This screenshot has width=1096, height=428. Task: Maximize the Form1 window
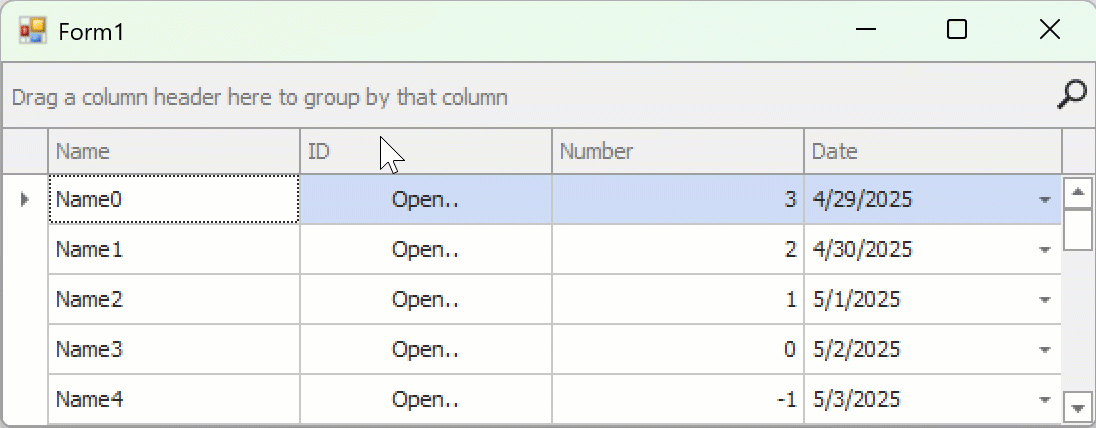(x=957, y=31)
